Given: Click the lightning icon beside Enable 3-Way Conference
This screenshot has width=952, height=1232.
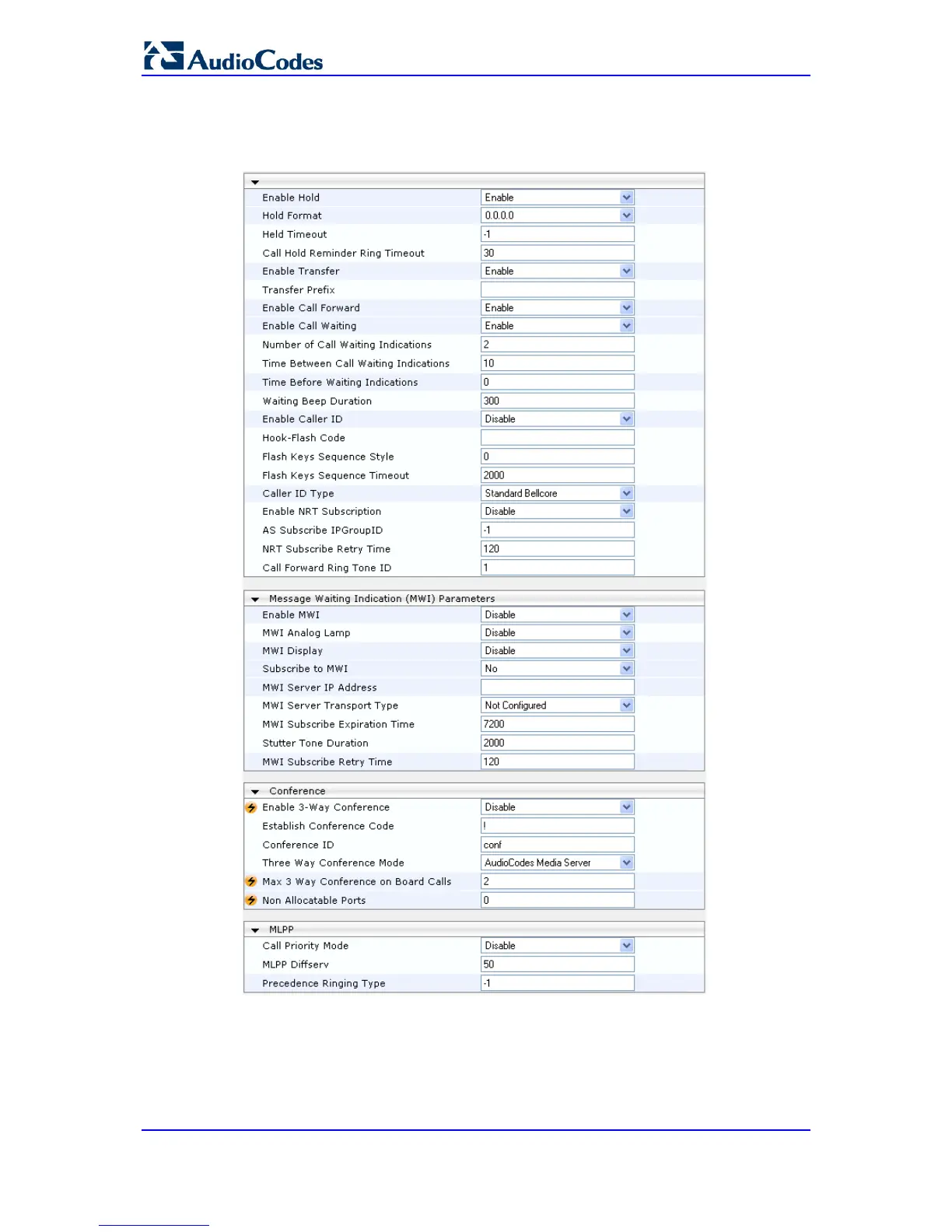Looking at the screenshot, I should point(251,807).
